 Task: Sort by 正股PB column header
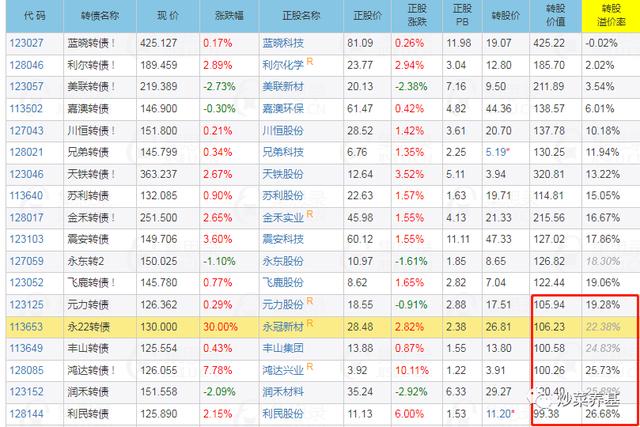tap(462, 16)
